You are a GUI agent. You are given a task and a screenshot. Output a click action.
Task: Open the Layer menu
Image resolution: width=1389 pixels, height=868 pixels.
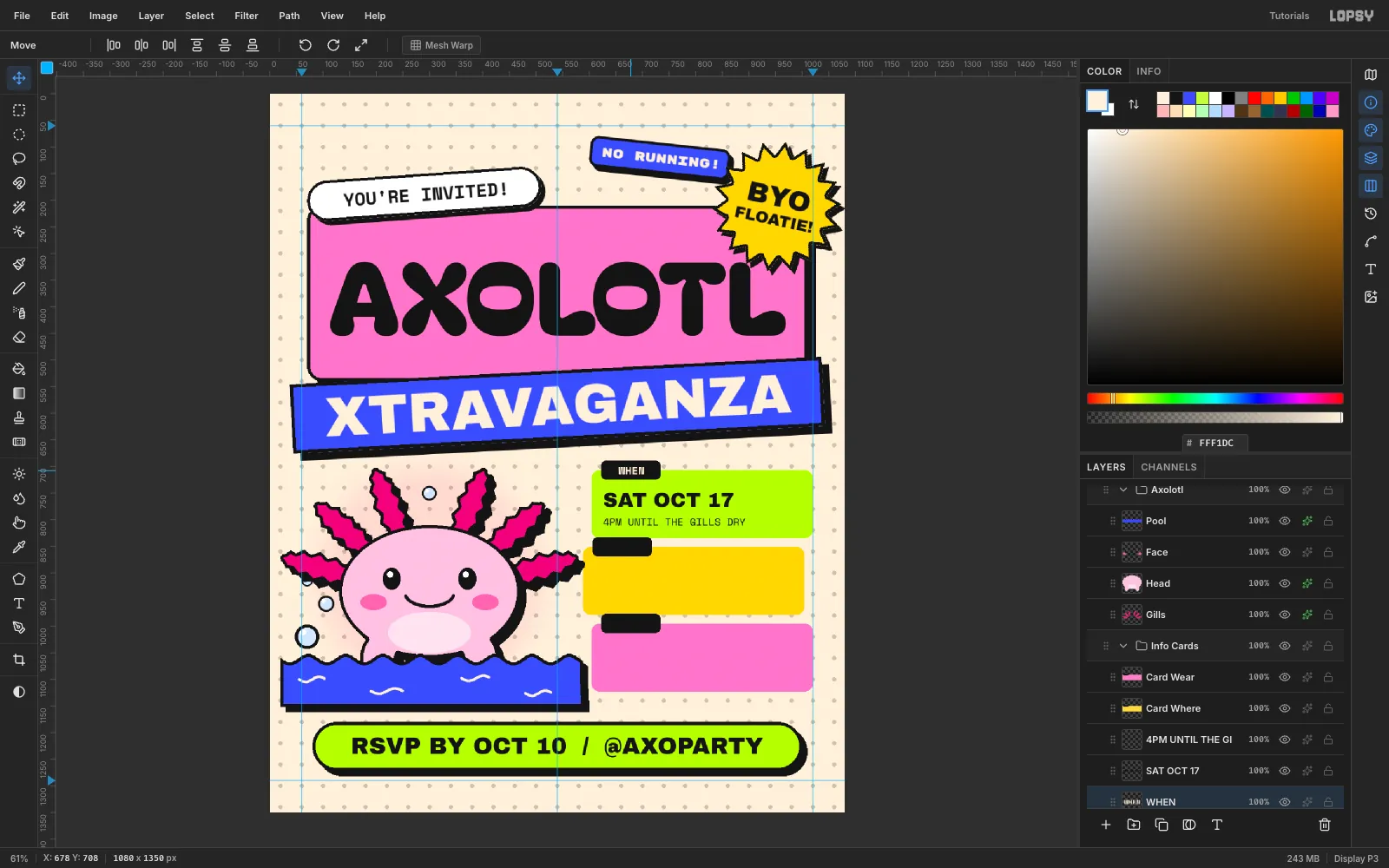pyautogui.click(x=151, y=16)
